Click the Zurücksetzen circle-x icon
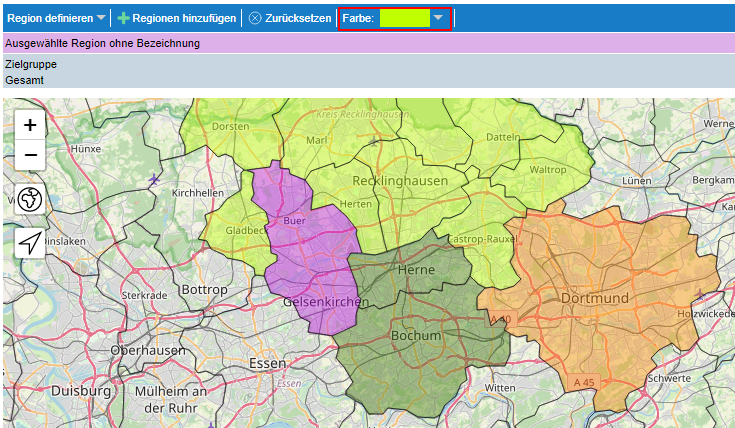The width and height of the screenshot is (735, 428). click(255, 18)
